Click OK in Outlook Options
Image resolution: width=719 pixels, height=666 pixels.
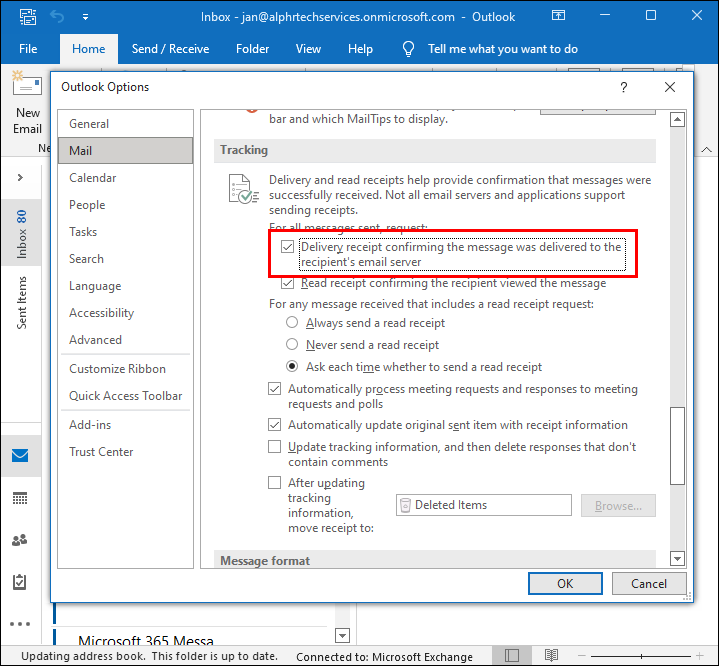click(x=565, y=583)
